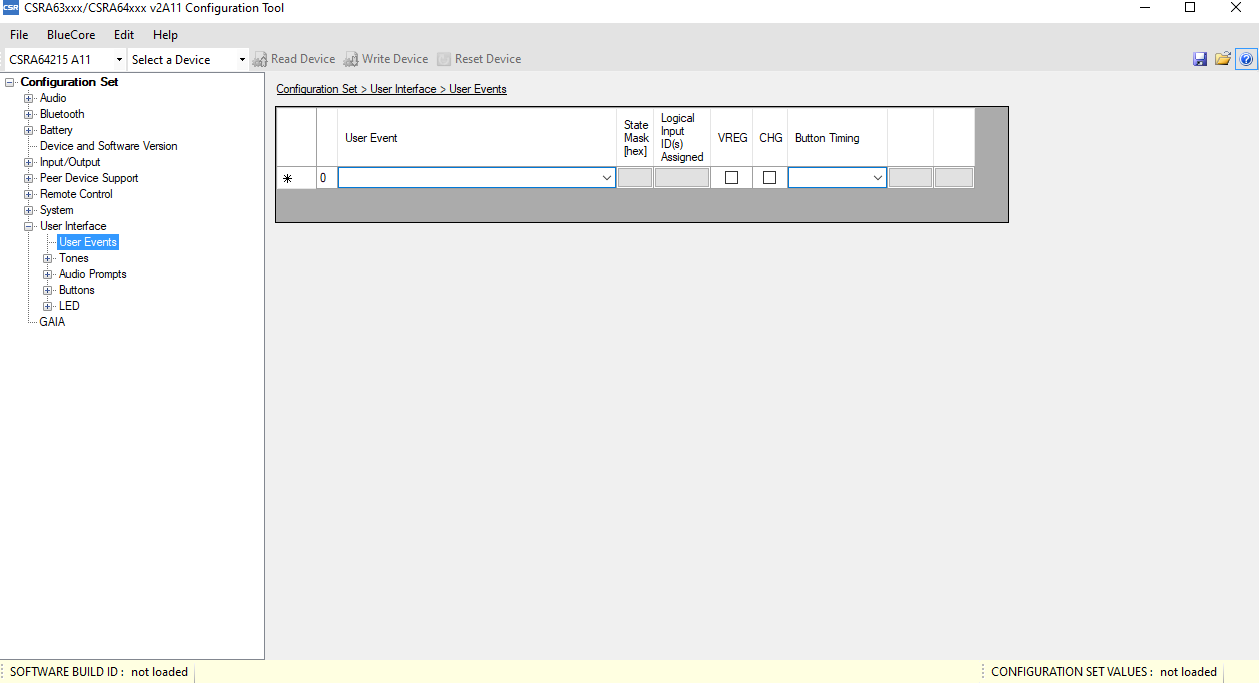Tick the CHG checkbox in row 0
Image resolution: width=1259 pixels, height=683 pixels.
[769, 178]
